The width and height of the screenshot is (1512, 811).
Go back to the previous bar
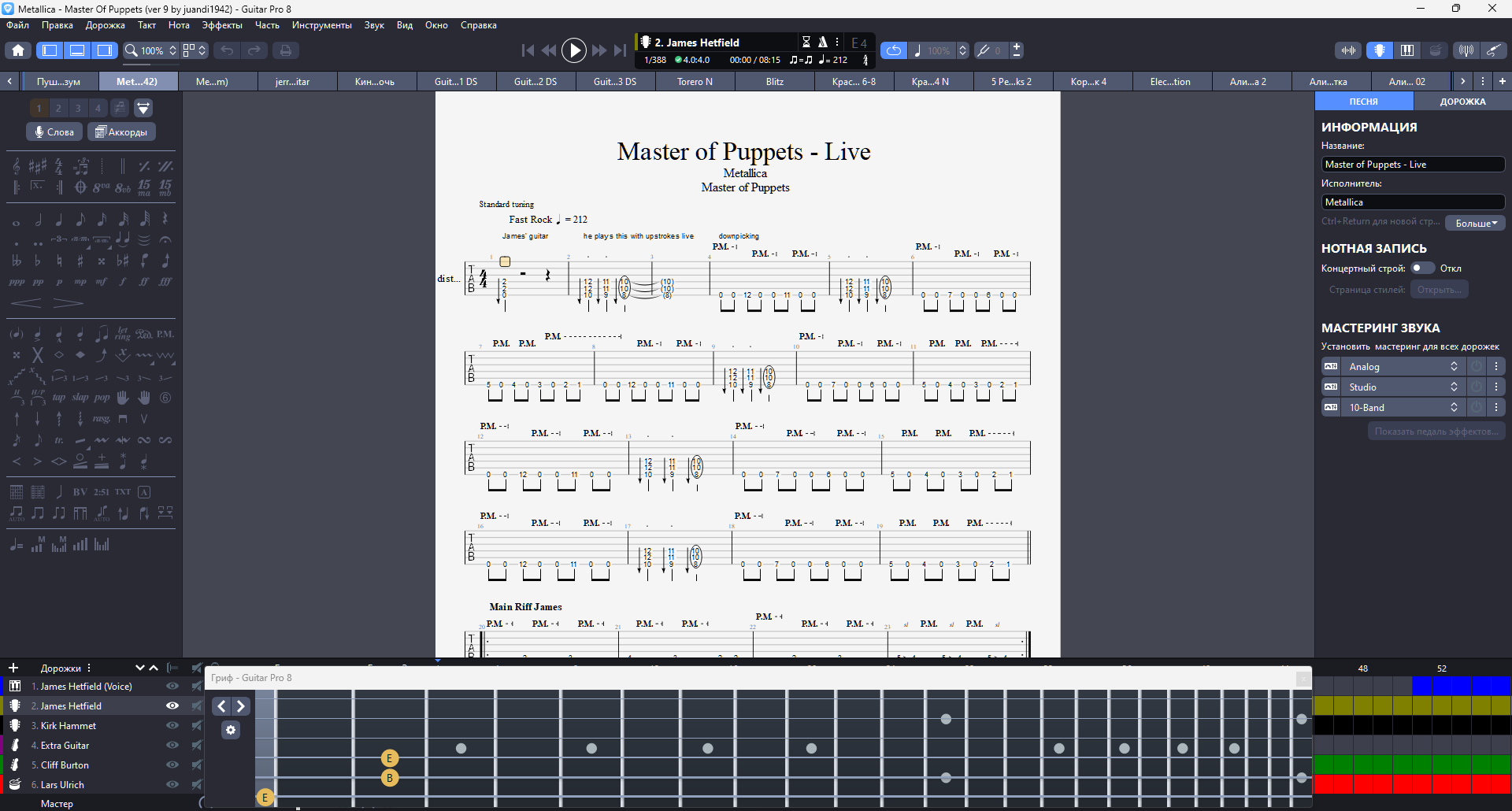(549, 50)
